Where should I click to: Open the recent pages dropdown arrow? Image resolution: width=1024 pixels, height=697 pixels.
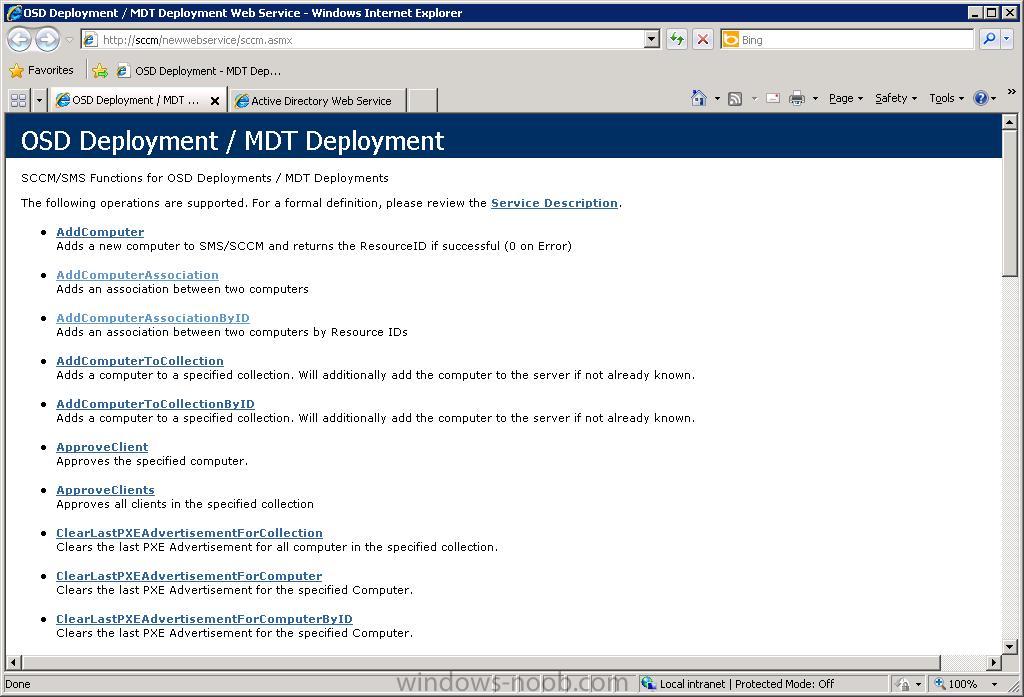click(69, 40)
